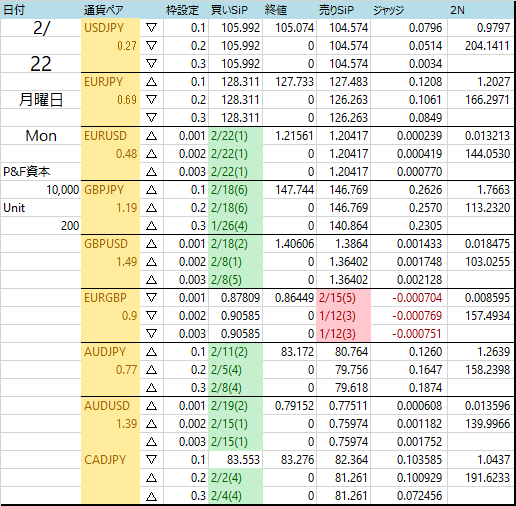
Task: Click up triangle in GBPJPY 0.3 row
Action: point(151,226)
